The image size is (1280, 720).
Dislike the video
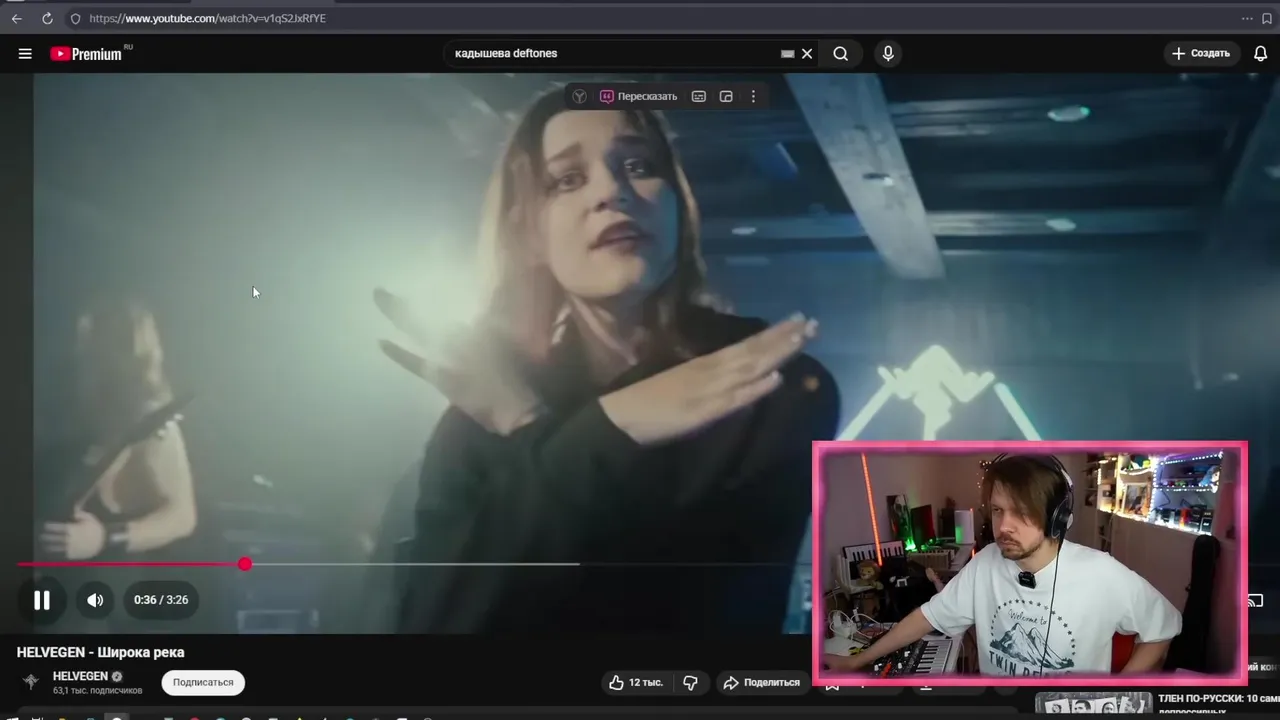pos(690,682)
